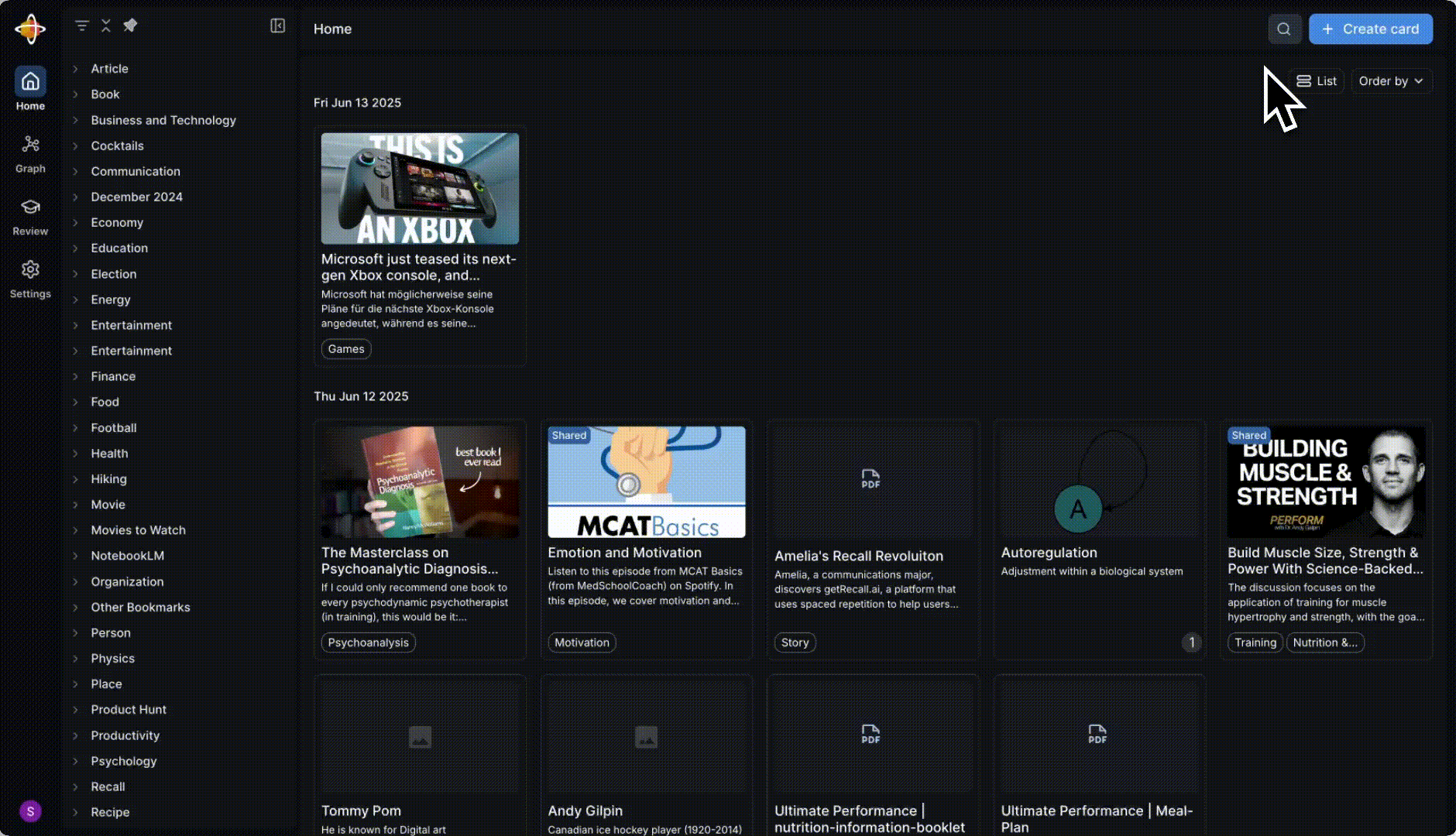Open the Settings page
This screenshot has width=1456, height=836.
tap(30, 279)
